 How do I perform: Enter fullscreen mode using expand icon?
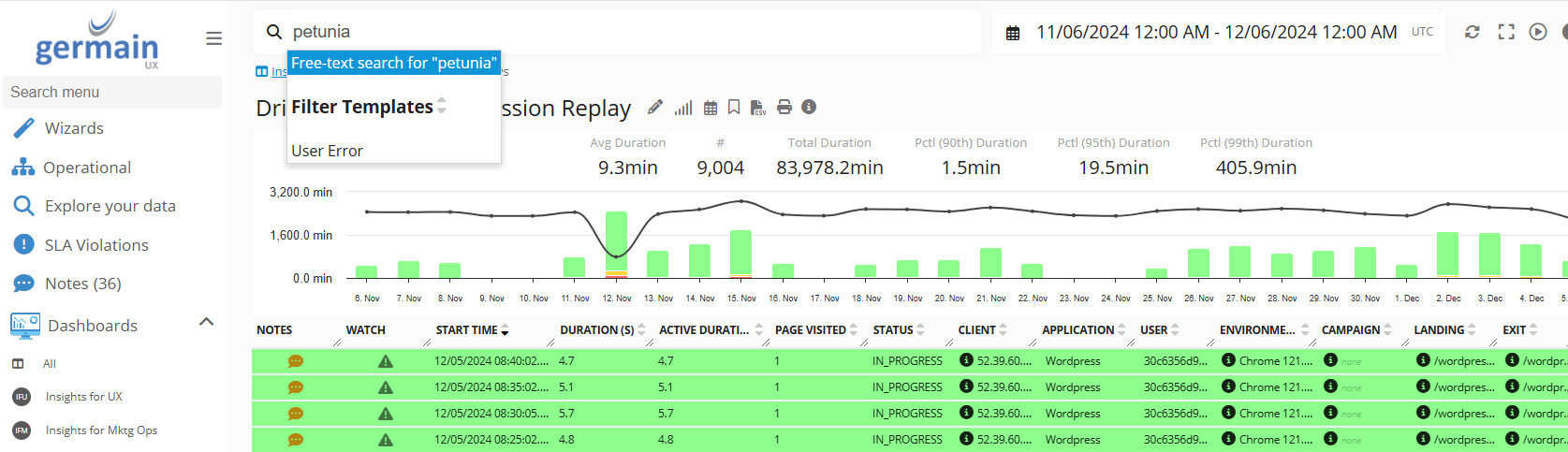click(x=1506, y=32)
